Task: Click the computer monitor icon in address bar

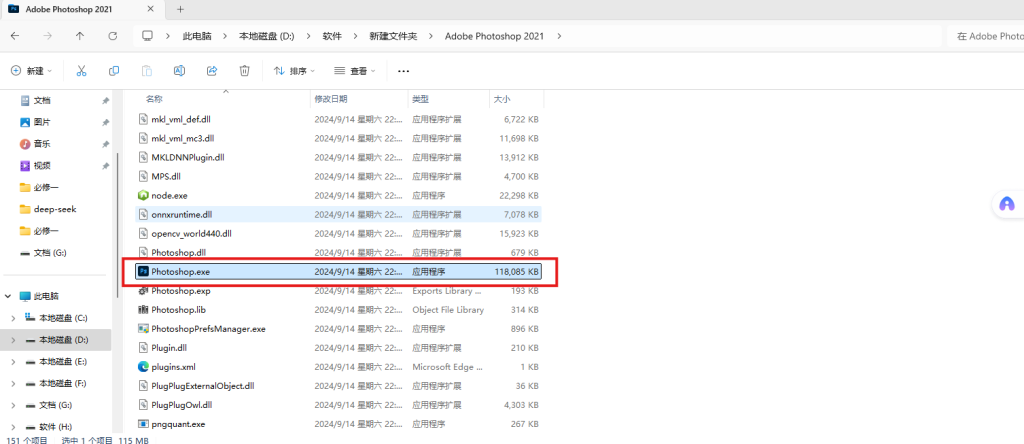Action: [x=148, y=36]
